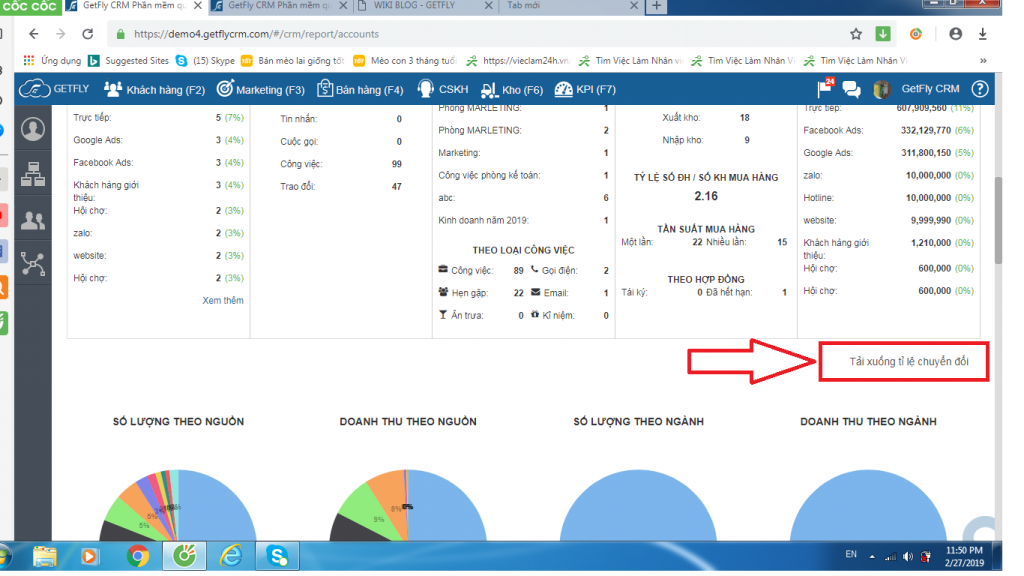
Task: Go back in browser
Action: tap(34, 34)
